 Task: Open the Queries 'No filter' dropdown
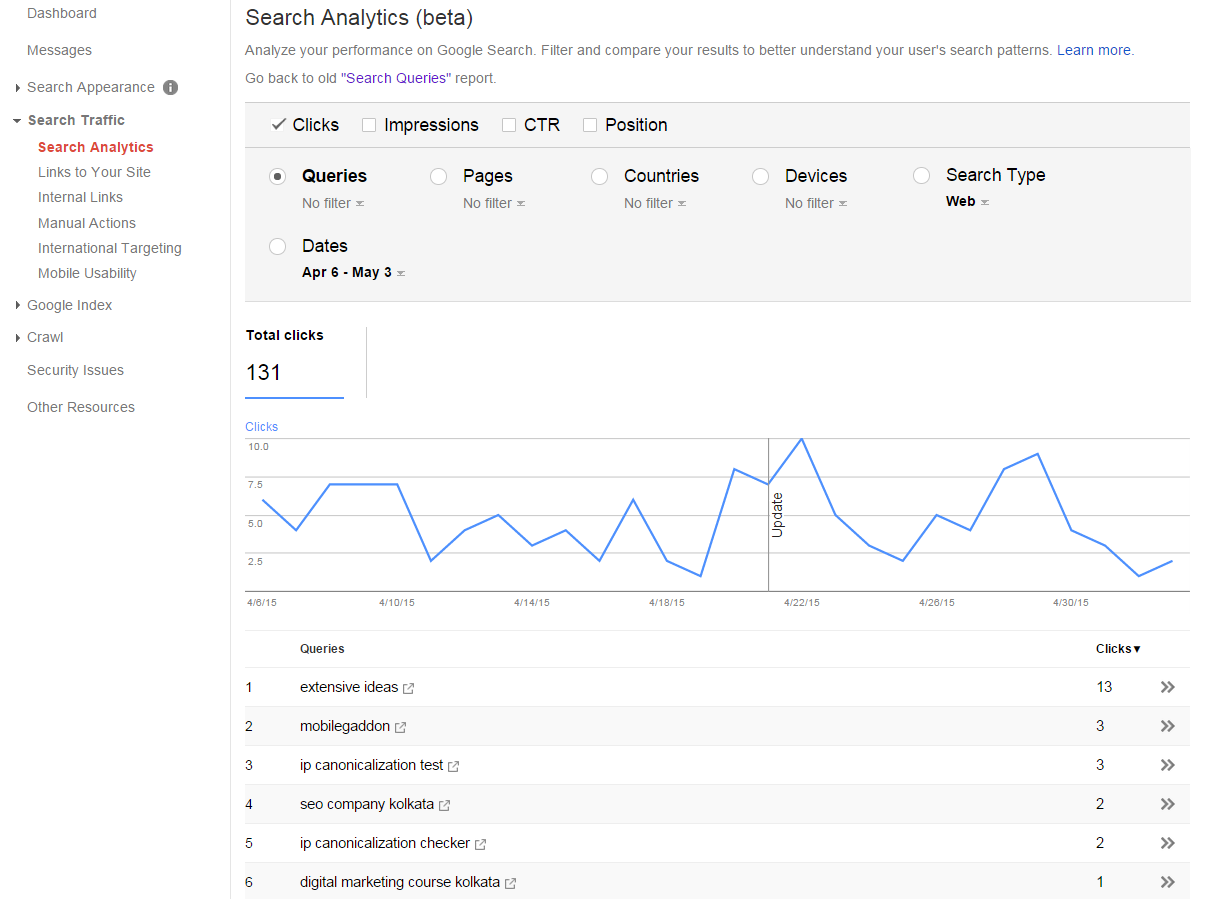click(333, 203)
